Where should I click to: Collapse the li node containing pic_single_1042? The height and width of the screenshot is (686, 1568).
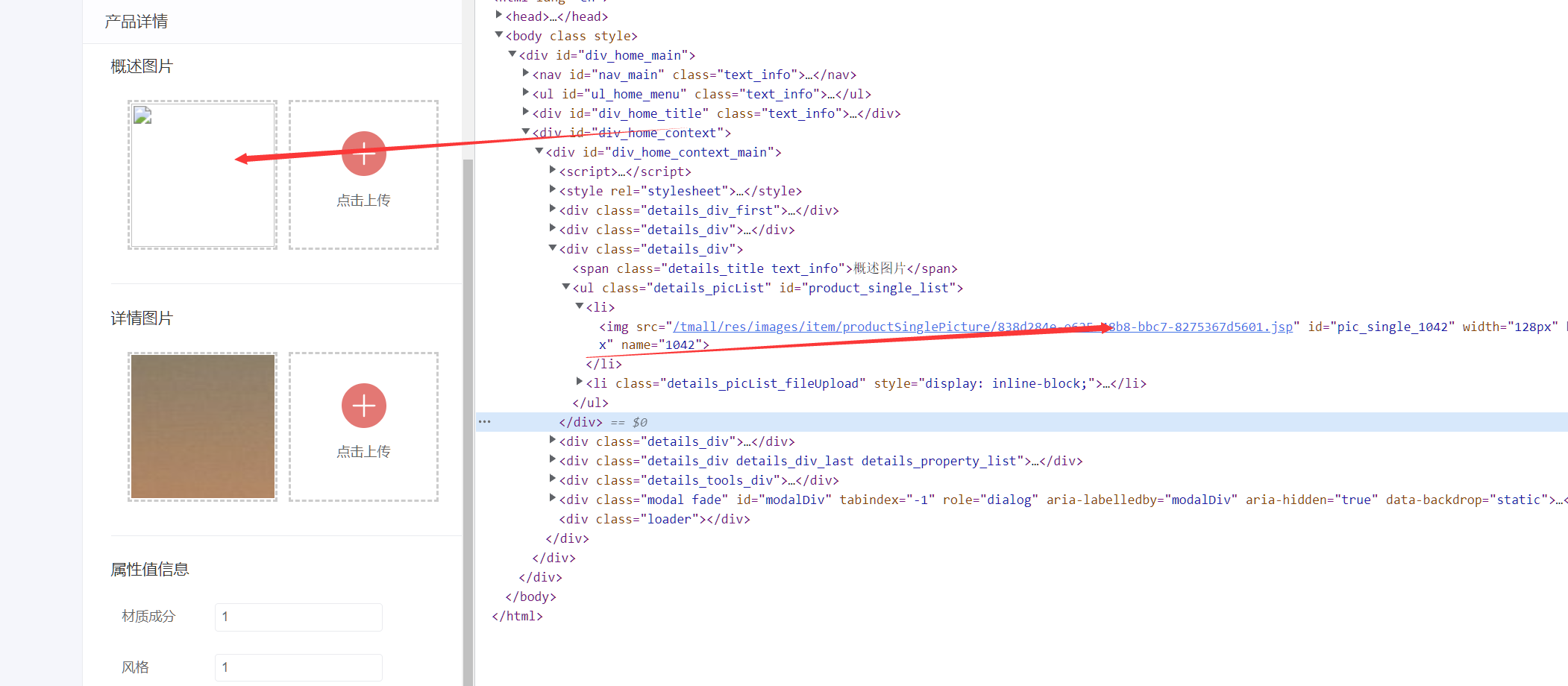(x=580, y=306)
